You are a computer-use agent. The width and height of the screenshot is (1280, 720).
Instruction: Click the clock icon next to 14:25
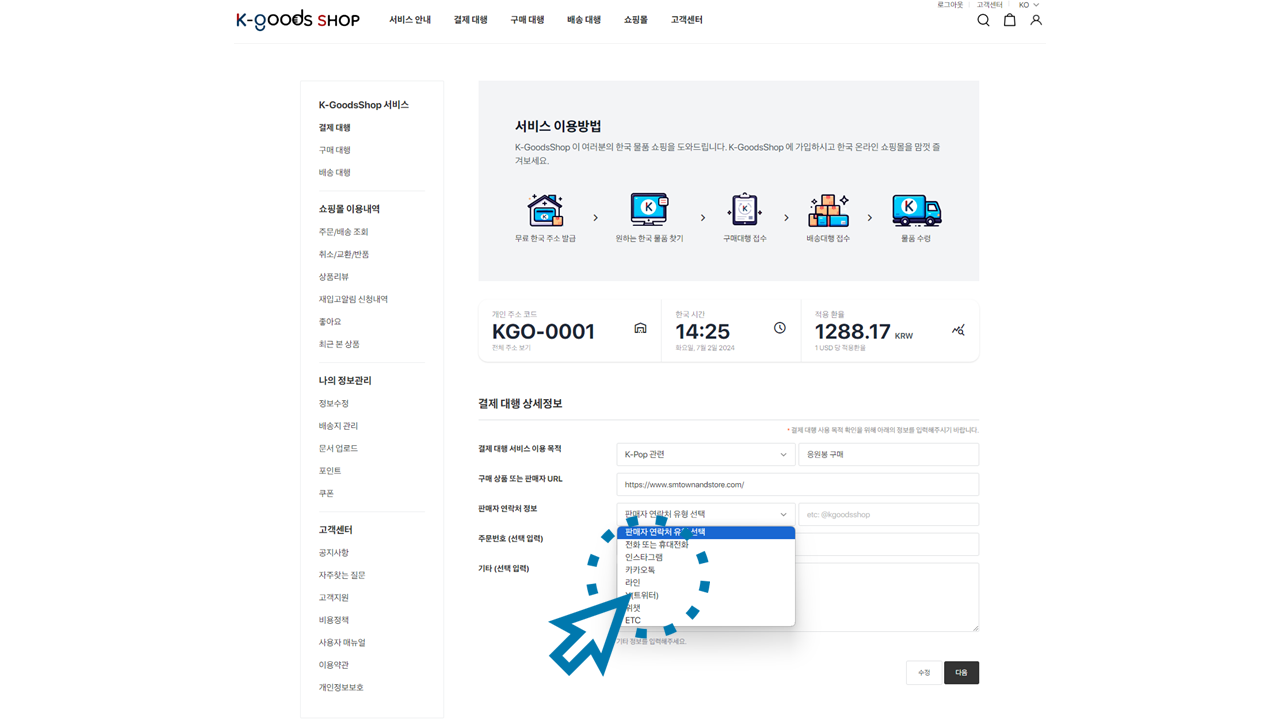pos(780,329)
